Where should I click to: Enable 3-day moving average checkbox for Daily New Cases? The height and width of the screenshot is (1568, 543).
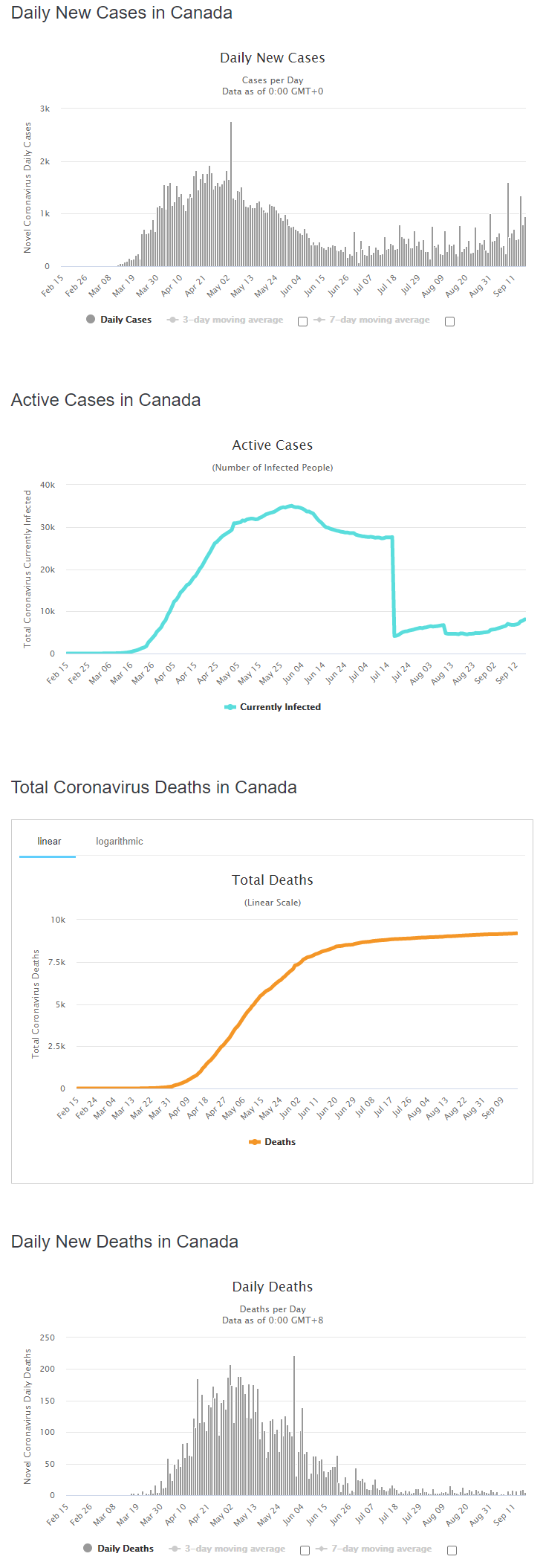pos(302,321)
